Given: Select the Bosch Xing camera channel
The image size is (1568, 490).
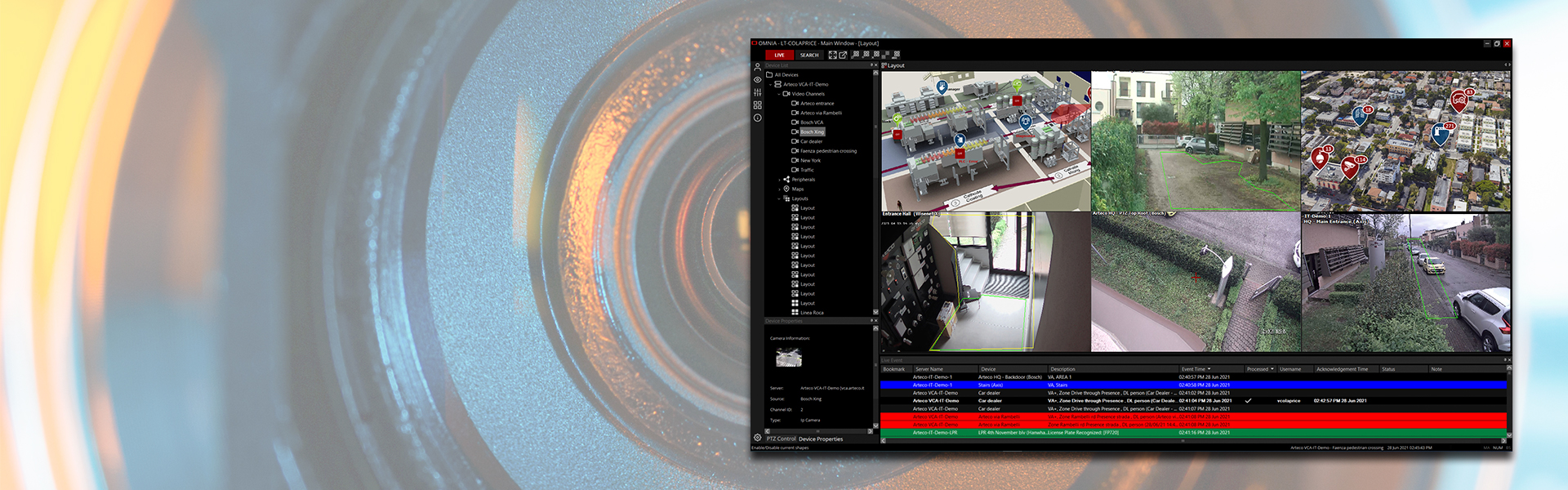Looking at the screenshot, I should click(x=812, y=131).
